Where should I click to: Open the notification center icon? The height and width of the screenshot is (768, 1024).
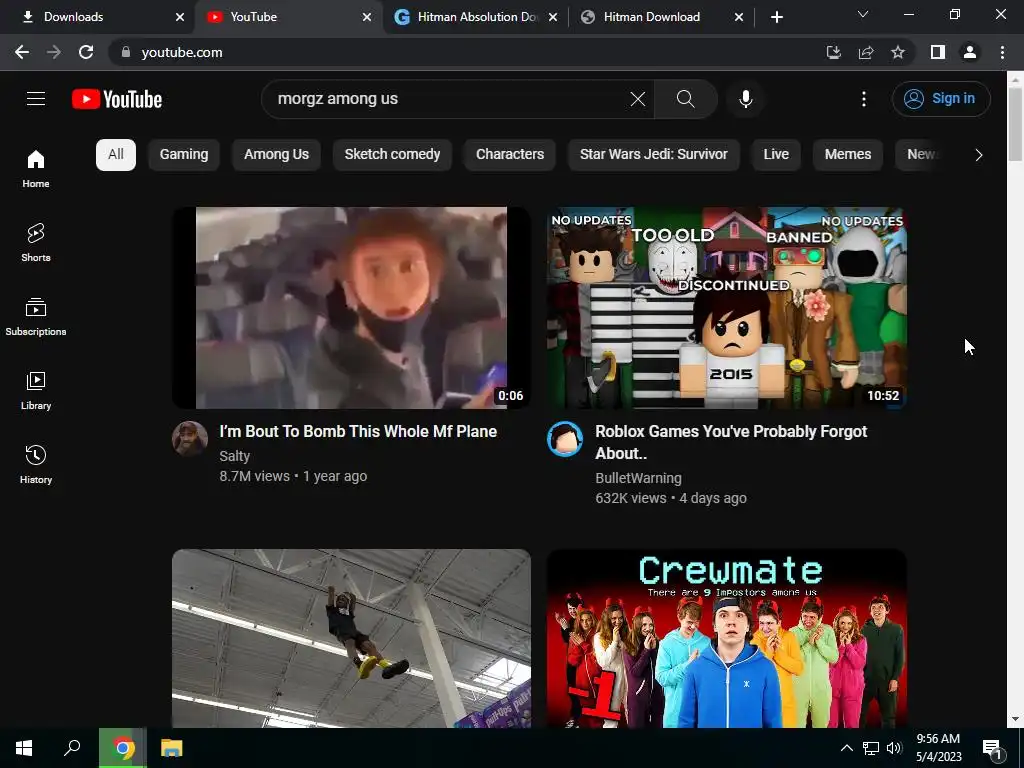(992, 749)
